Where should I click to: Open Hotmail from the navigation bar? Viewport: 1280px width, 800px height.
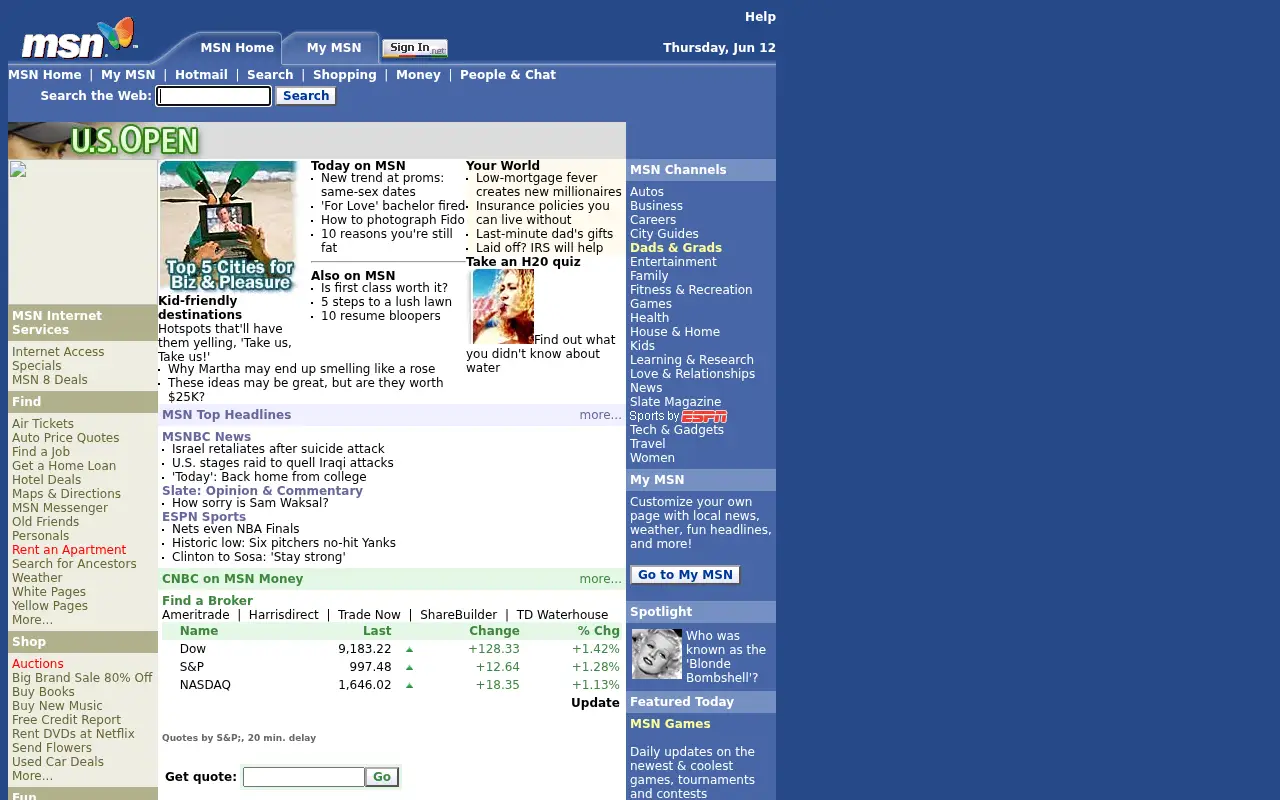click(201, 75)
